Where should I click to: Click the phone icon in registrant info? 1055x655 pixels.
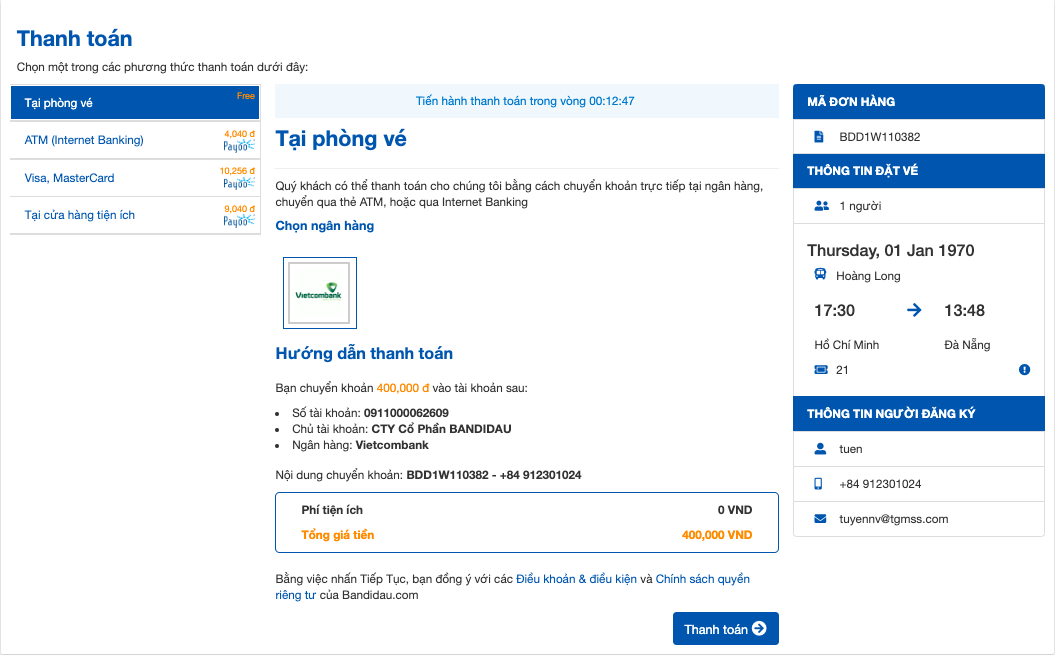(819, 484)
